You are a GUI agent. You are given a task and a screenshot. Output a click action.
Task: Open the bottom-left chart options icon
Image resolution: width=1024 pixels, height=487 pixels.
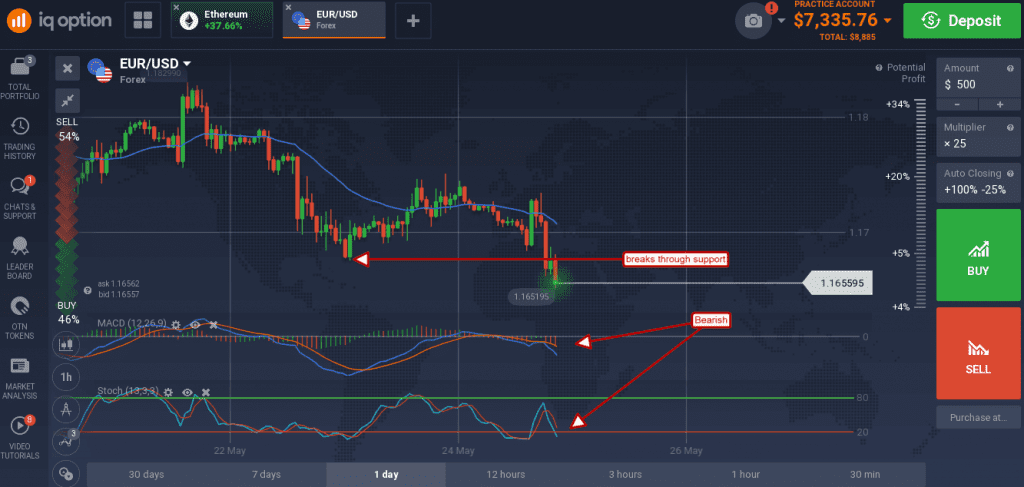coord(66,474)
